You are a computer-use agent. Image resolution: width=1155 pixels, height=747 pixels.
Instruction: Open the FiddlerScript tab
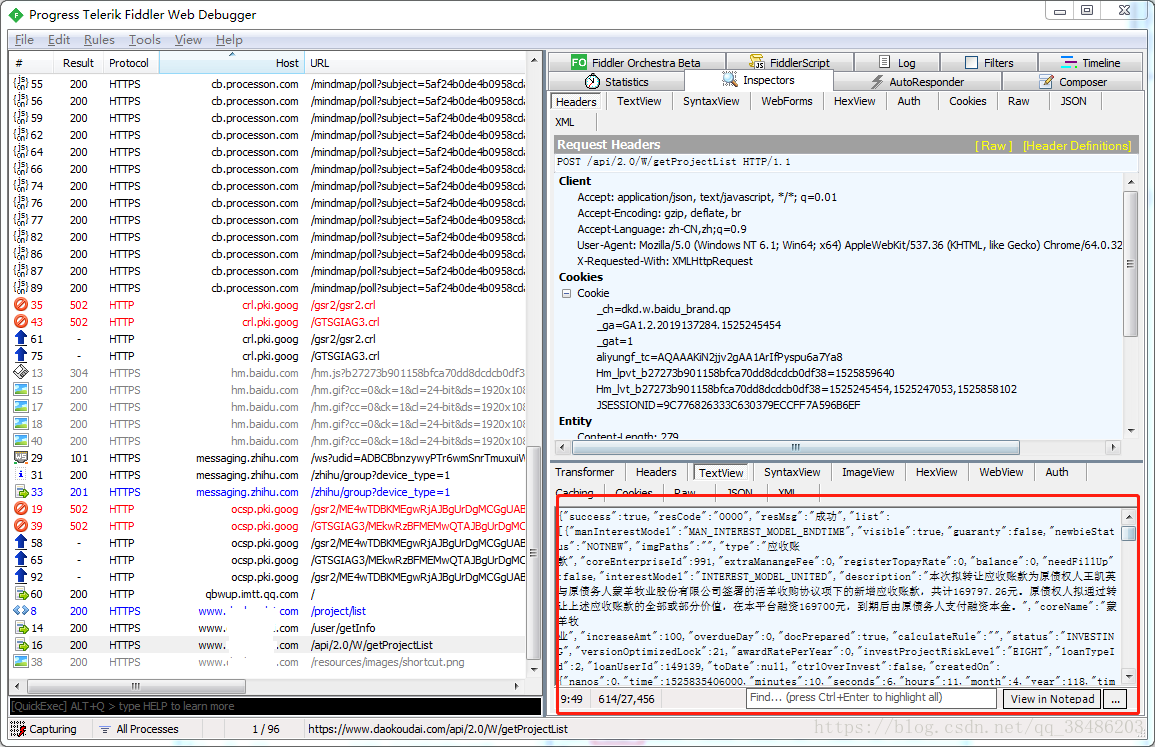[790, 63]
